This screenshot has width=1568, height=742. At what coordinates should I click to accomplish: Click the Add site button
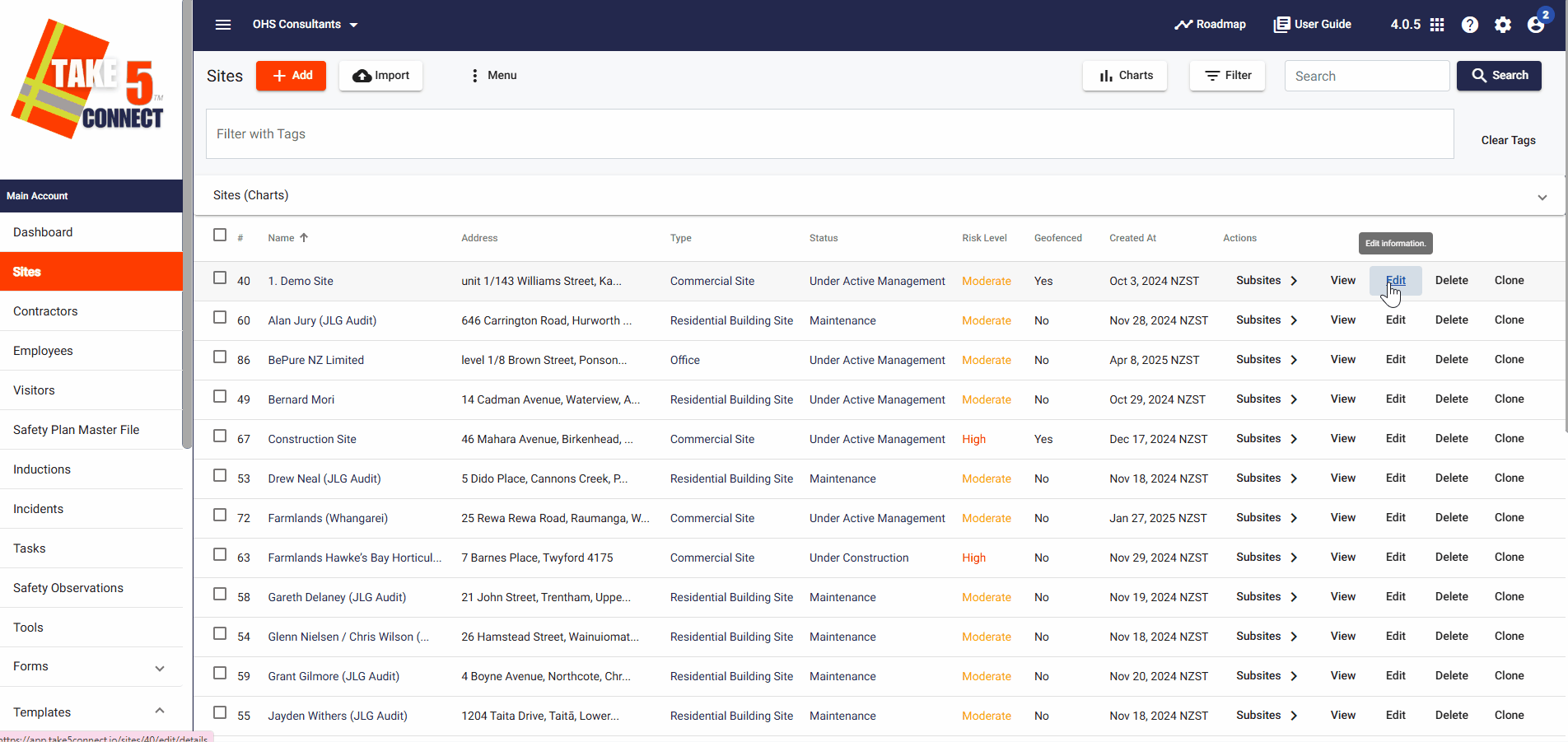292,76
